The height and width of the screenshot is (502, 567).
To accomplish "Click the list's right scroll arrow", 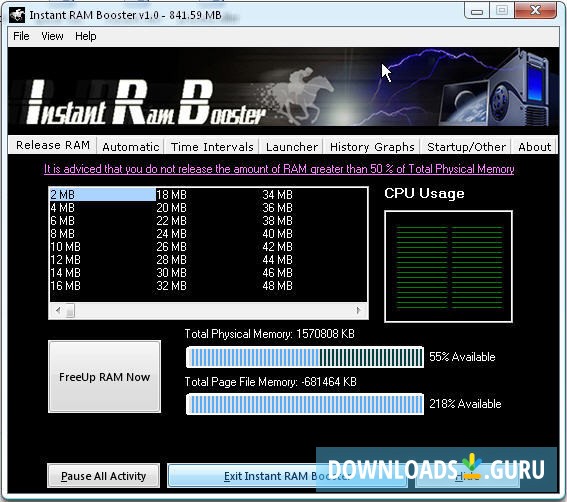I will tap(358, 310).
